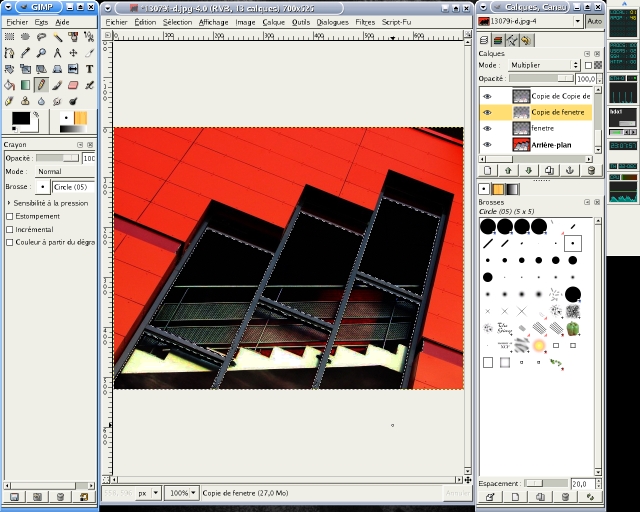The height and width of the screenshot is (512, 640).
Task: Select the Free Select lasso tool
Action: click(x=41, y=37)
